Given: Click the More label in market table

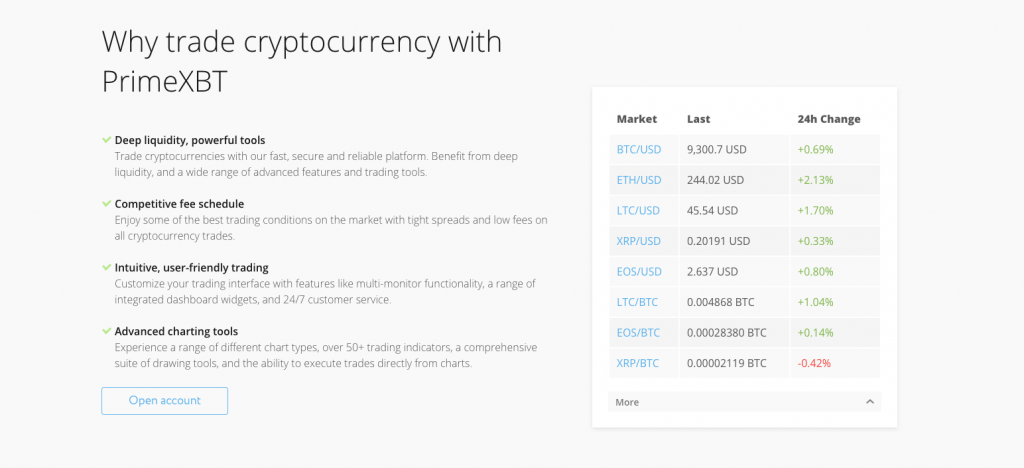Looking at the screenshot, I should [x=627, y=402].
